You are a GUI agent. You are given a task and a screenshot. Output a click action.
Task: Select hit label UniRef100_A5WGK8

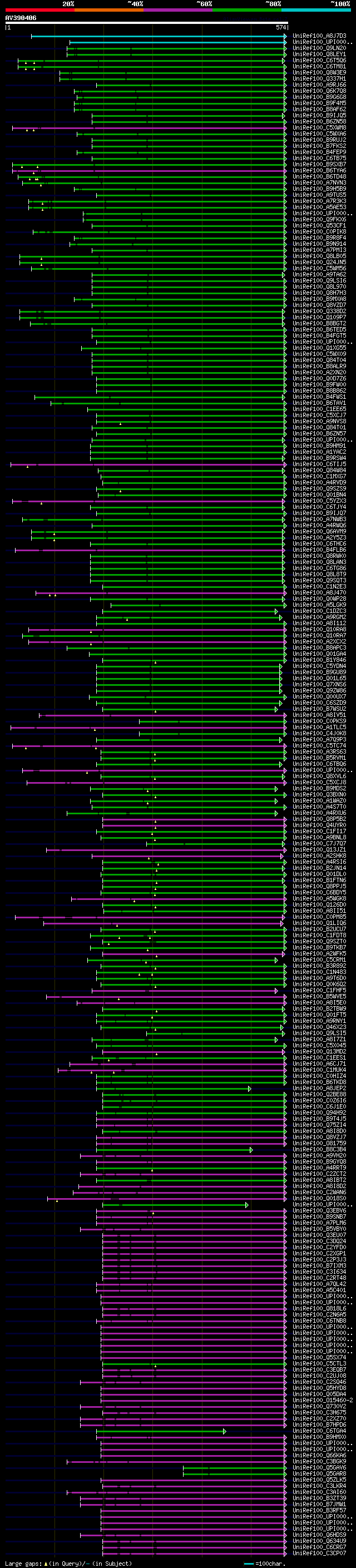[x=319, y=898]
